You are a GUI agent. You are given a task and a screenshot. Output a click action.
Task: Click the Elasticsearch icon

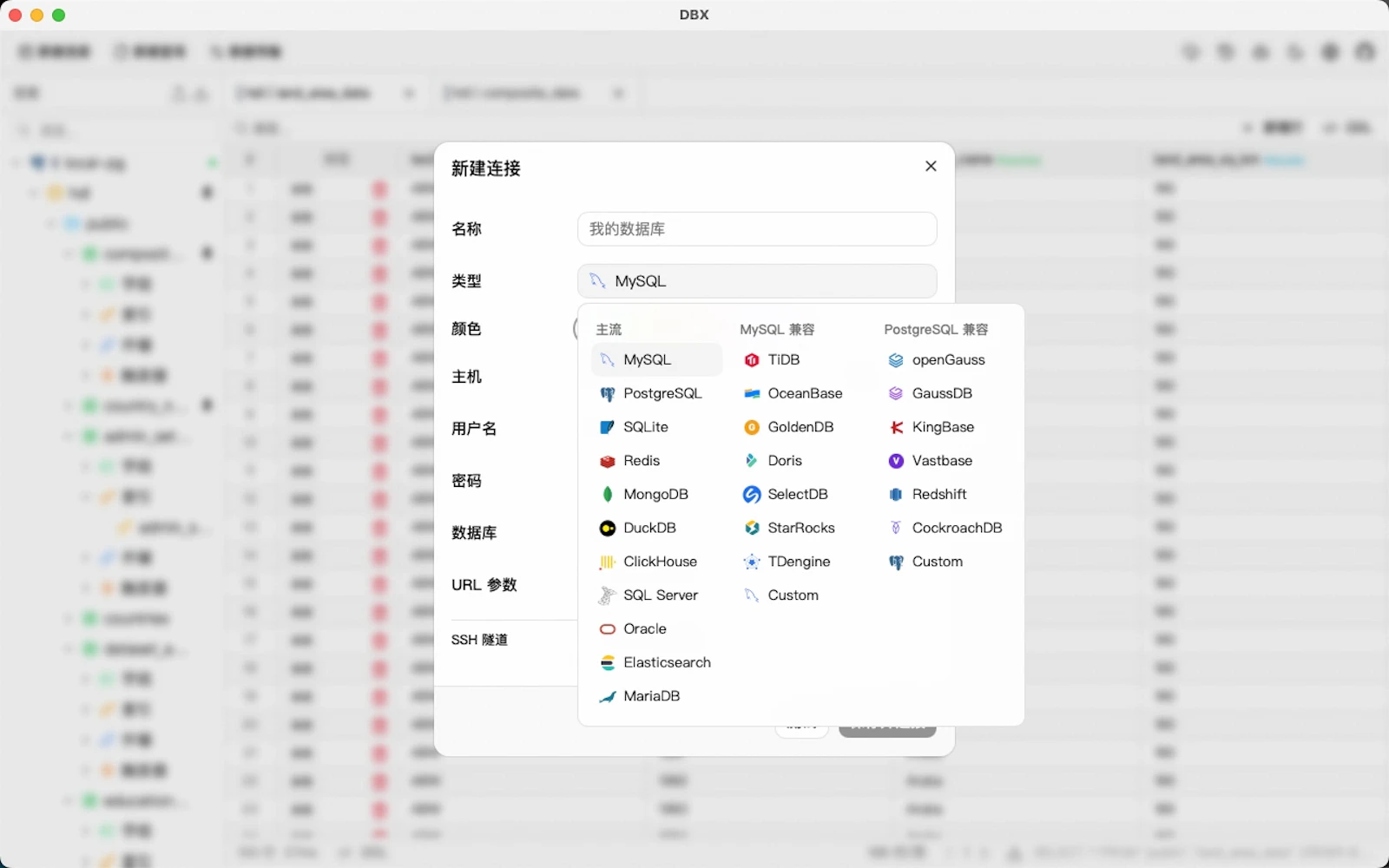tap(608, 662)
